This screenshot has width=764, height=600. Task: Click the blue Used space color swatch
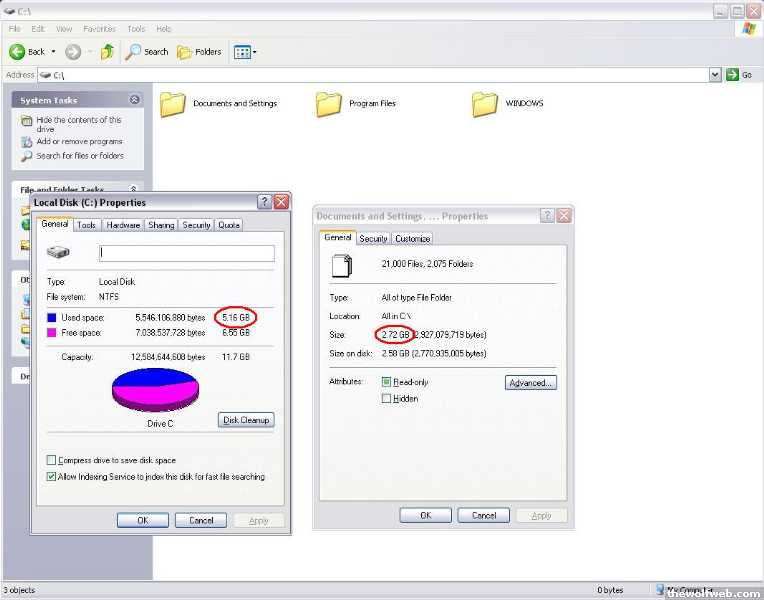(x=53, y=317)
